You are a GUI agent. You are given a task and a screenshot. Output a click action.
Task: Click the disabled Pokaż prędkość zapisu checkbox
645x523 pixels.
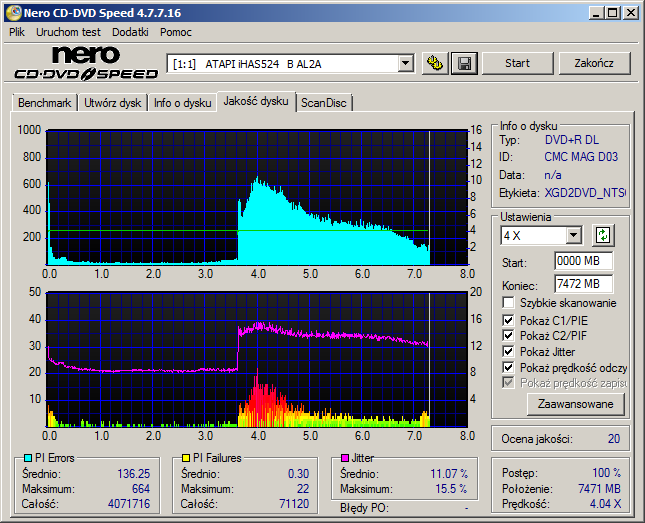[x=508, y=383]
